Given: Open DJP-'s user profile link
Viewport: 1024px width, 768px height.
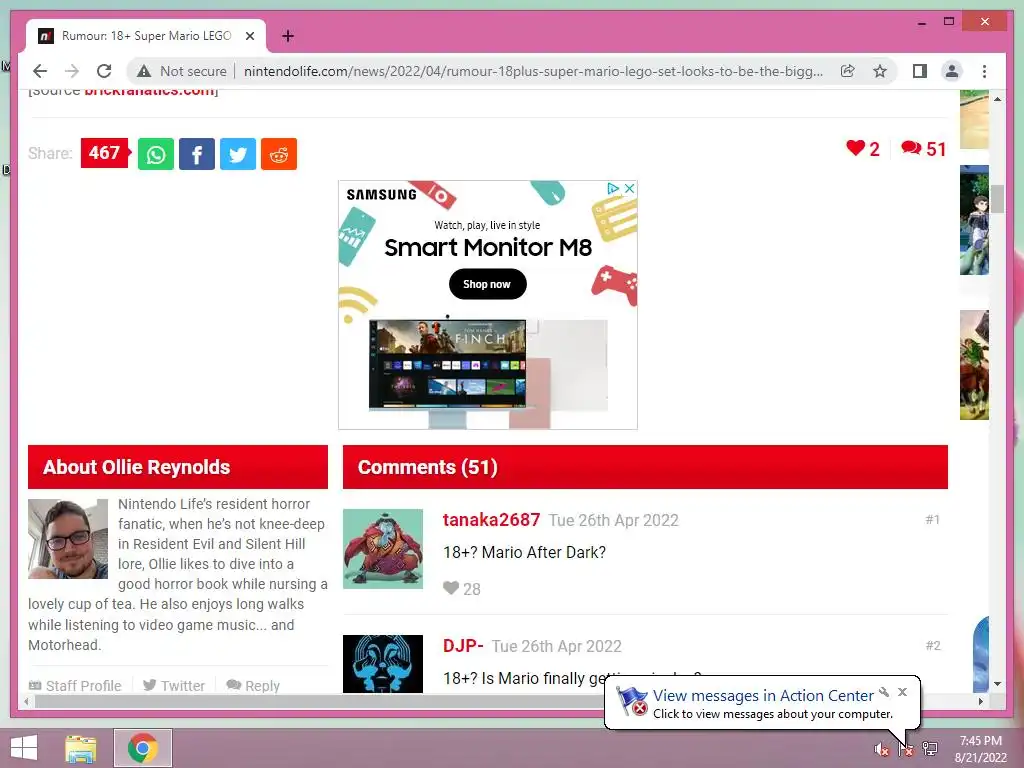Looking at the screenshot, I should coord(463,646).
